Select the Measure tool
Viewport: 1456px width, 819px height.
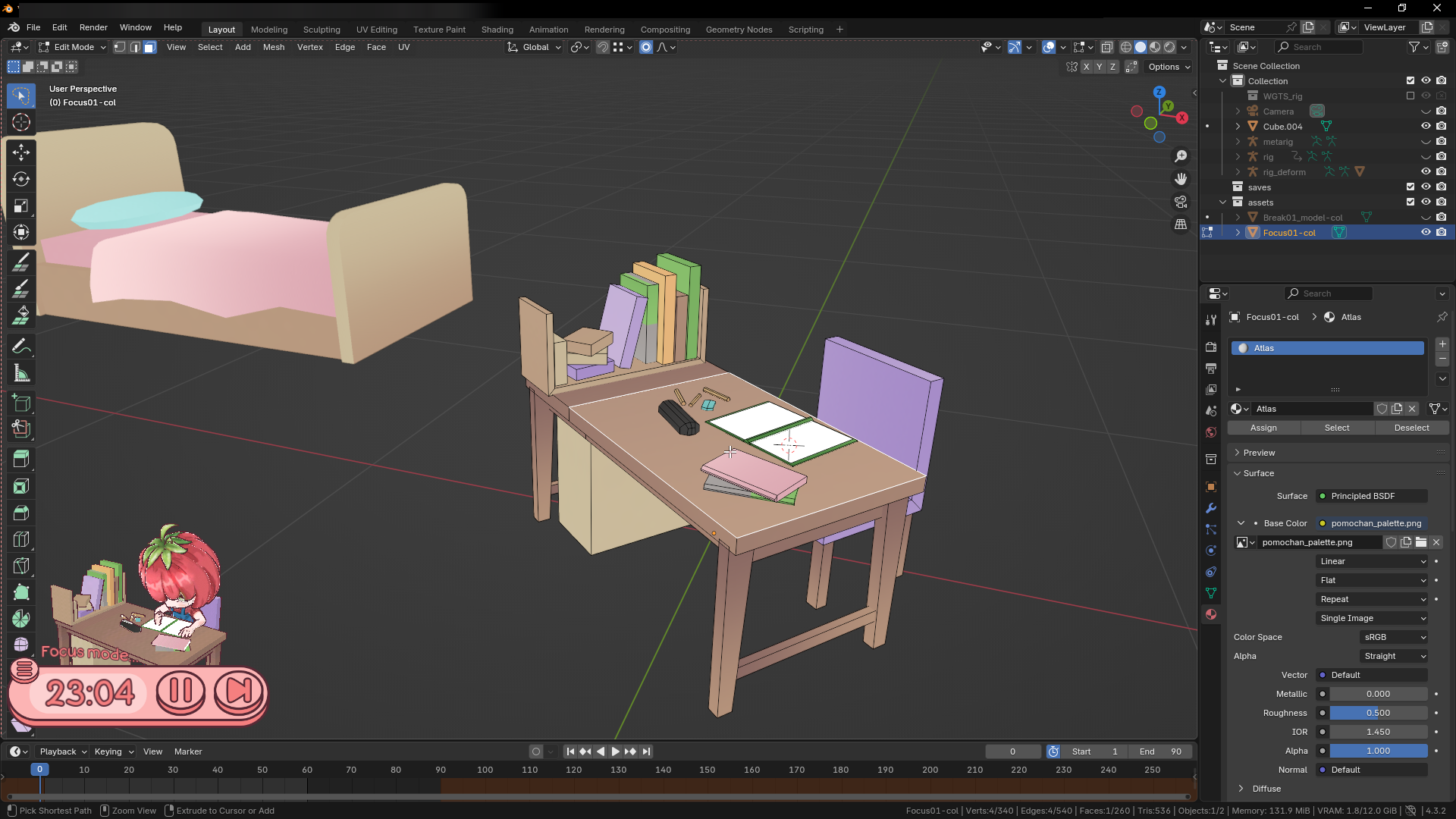pos(21,373)
